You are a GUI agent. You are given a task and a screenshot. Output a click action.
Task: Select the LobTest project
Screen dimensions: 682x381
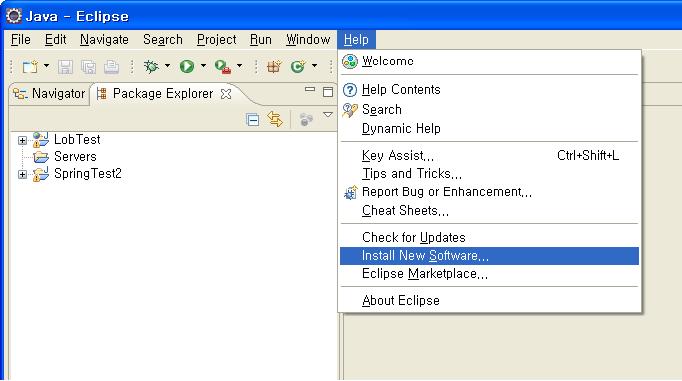pyautogui.click(x=77, y=140)
